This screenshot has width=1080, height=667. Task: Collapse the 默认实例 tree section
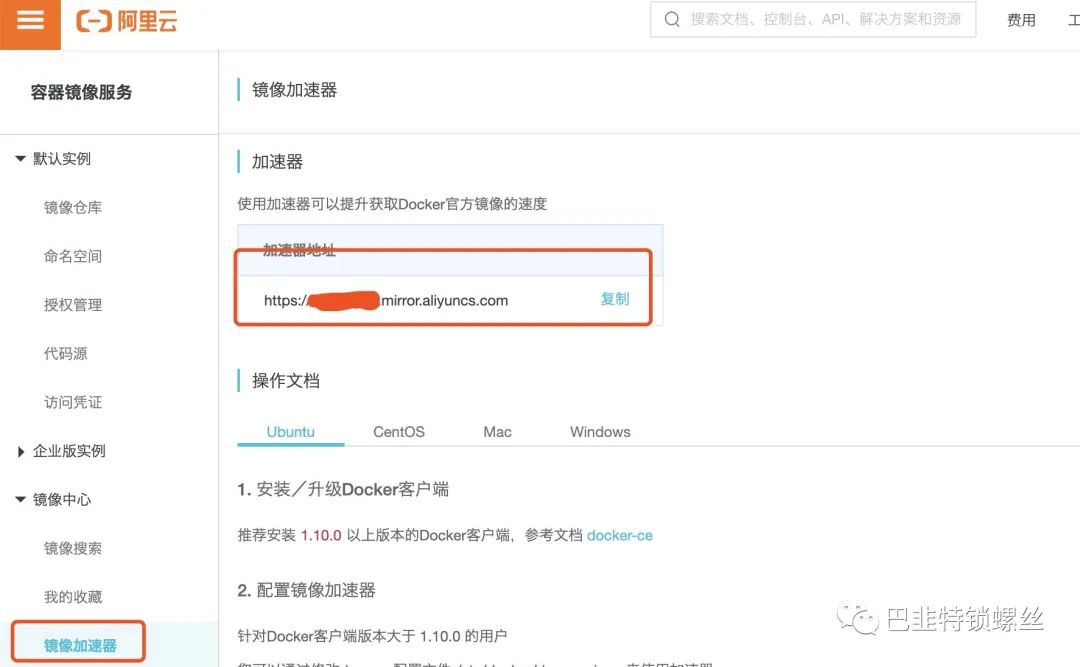pos(20,158)
